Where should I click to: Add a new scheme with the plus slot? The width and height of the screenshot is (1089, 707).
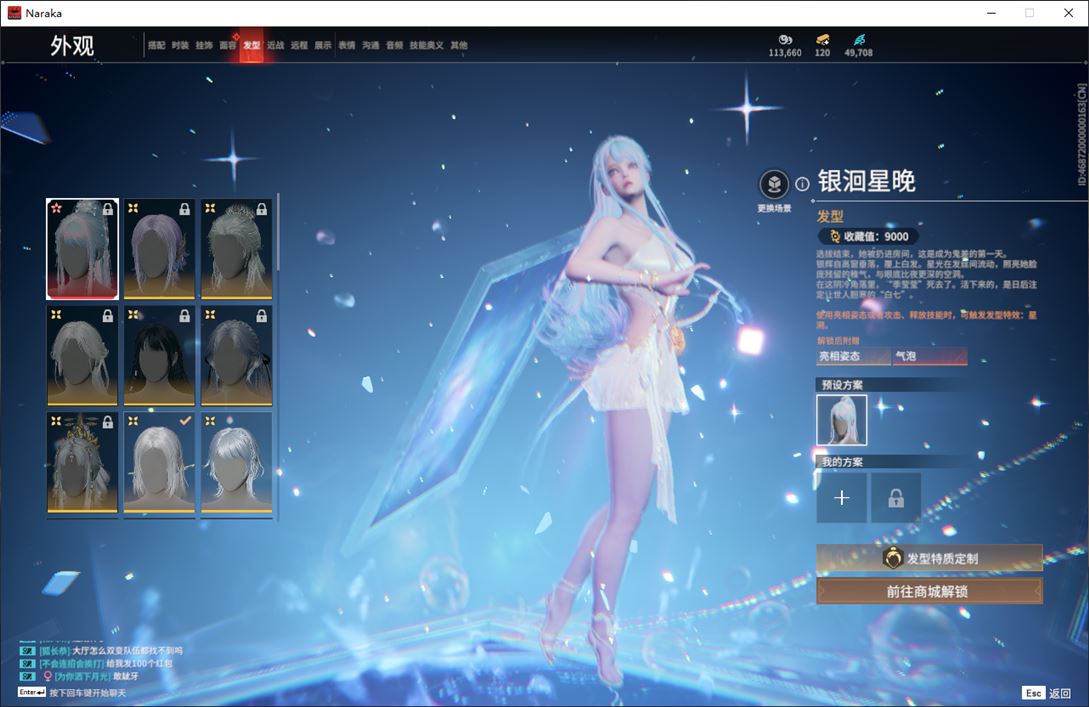coord(841,497)
